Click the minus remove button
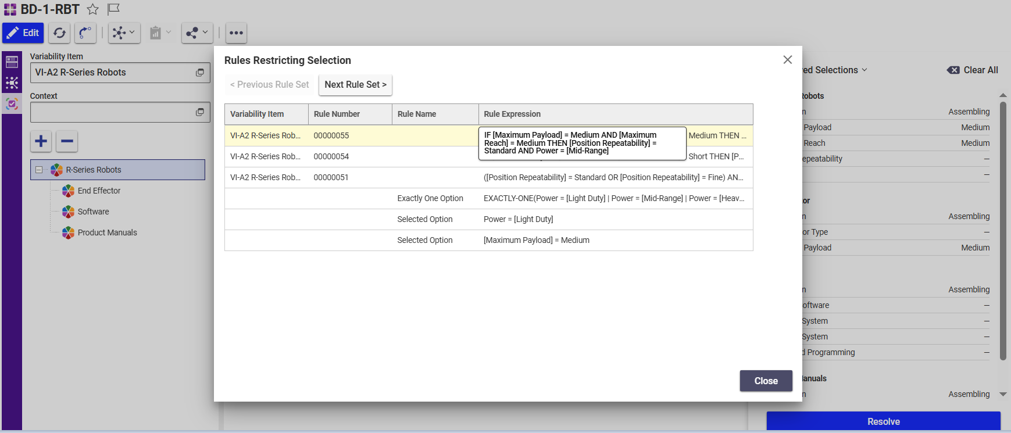 click(66, 140)
